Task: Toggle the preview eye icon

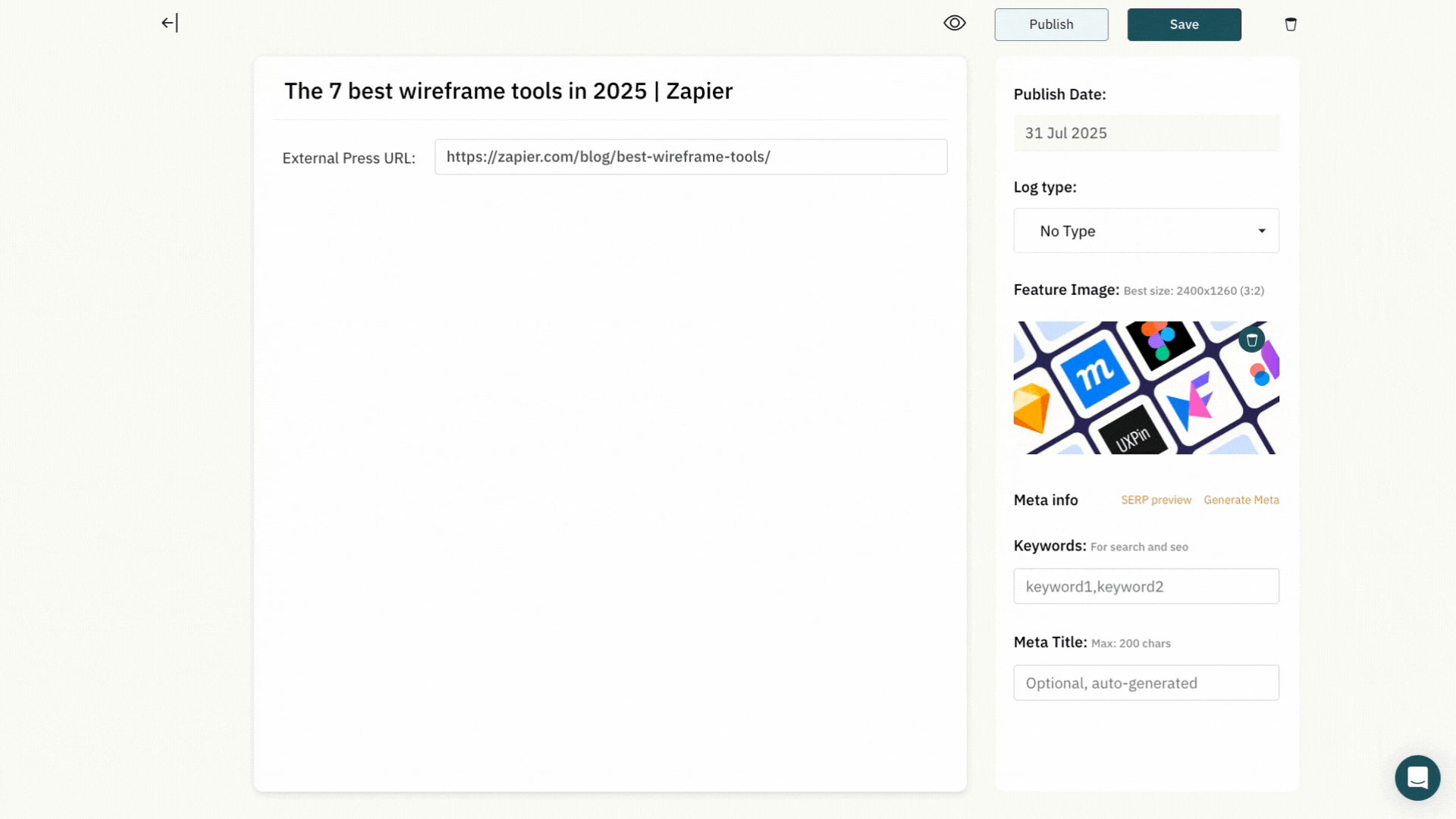Action: tap(955, 23)
